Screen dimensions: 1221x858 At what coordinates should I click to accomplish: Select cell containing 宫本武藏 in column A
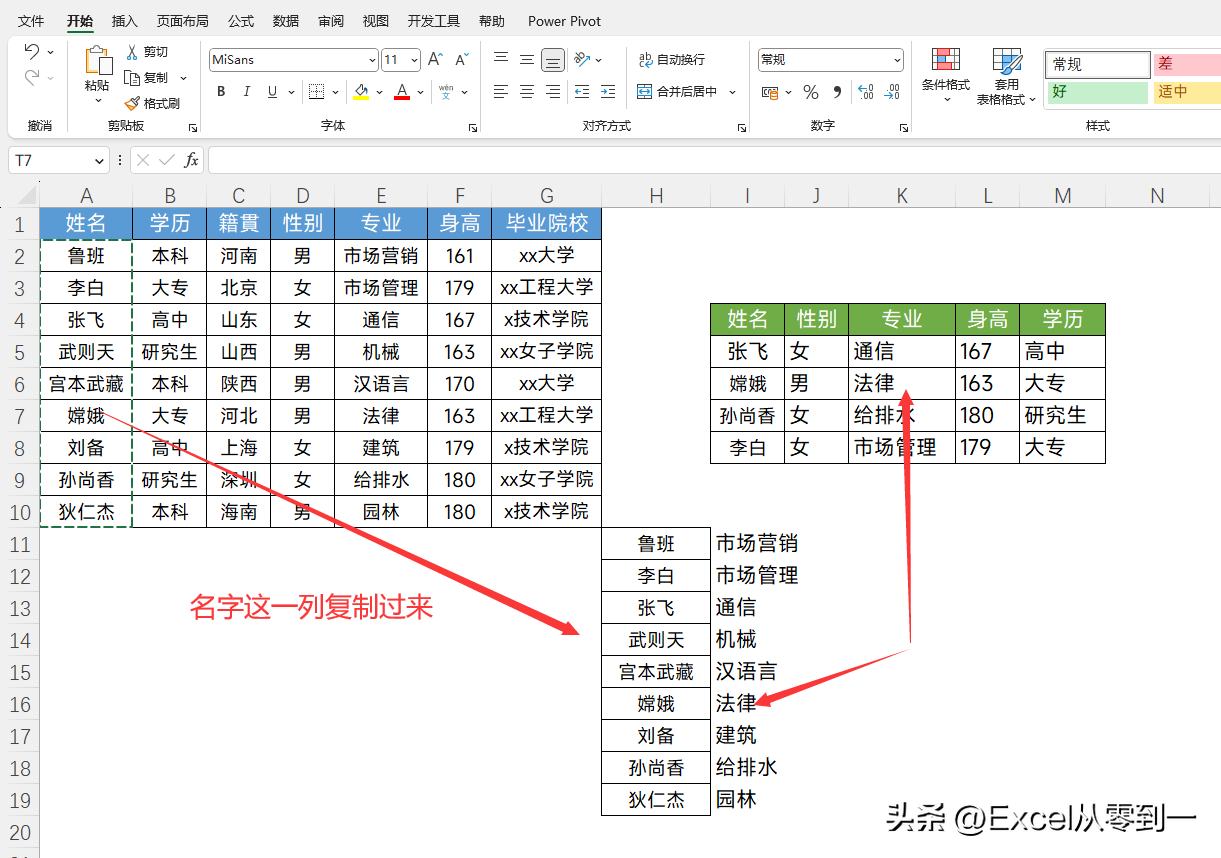tap(86, 383)
